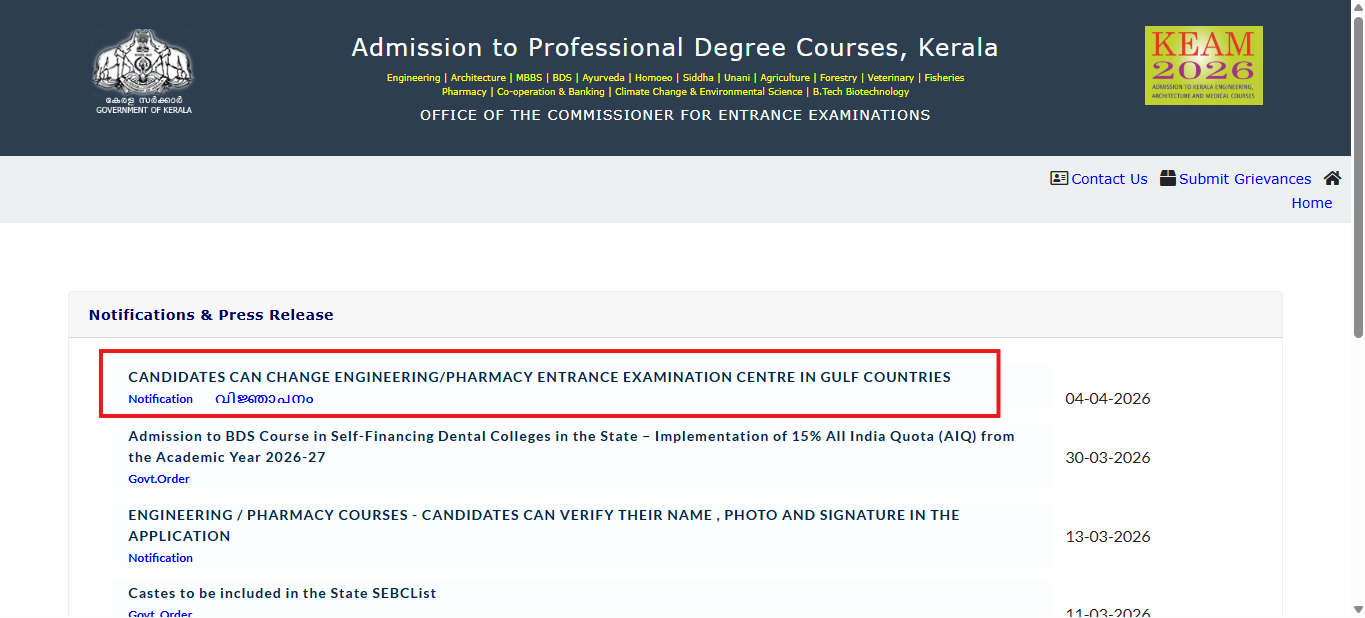Open the MBBS course link
Image resolution: width=1365 pixels, height=618 pixels.
(x=527, y=77)
